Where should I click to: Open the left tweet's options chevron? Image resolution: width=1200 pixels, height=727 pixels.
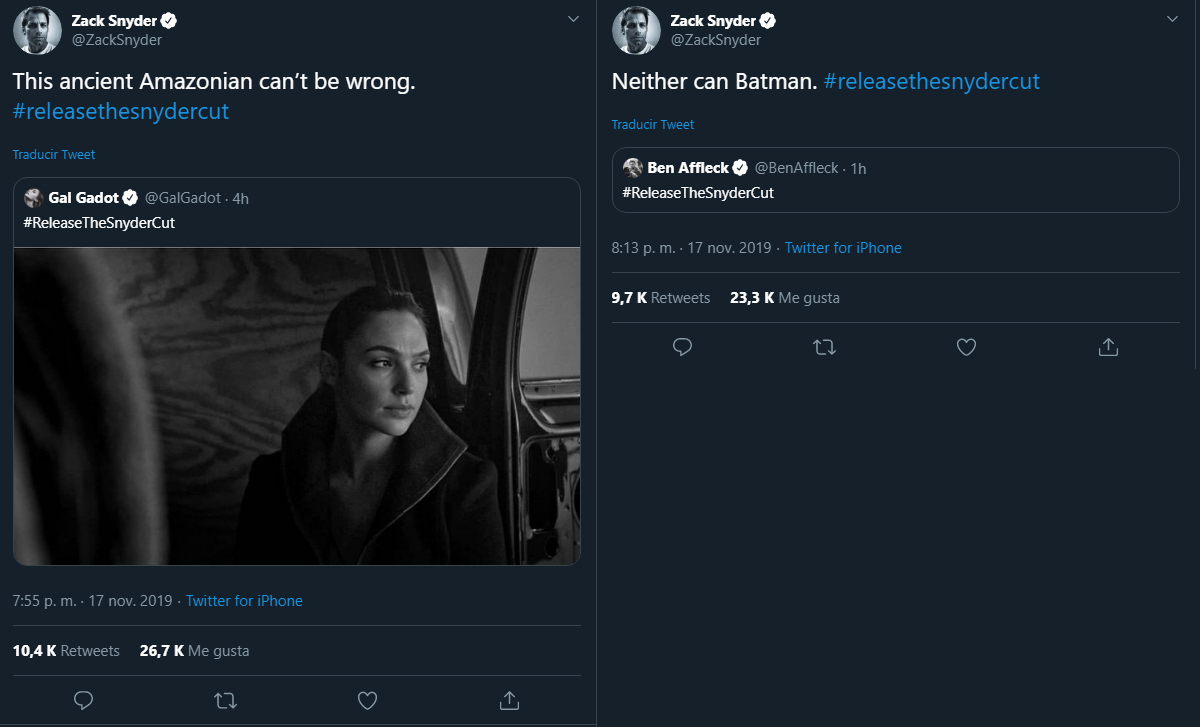point(573,19)
